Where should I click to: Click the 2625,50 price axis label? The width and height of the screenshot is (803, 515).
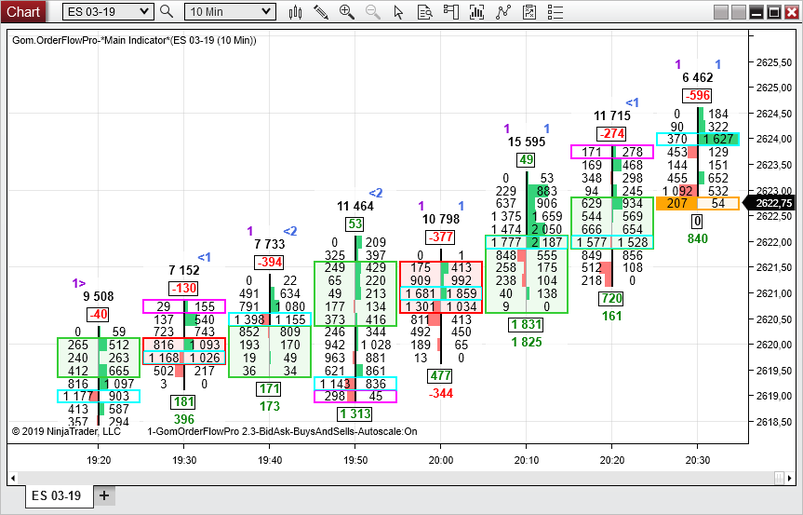pos(774,62)
